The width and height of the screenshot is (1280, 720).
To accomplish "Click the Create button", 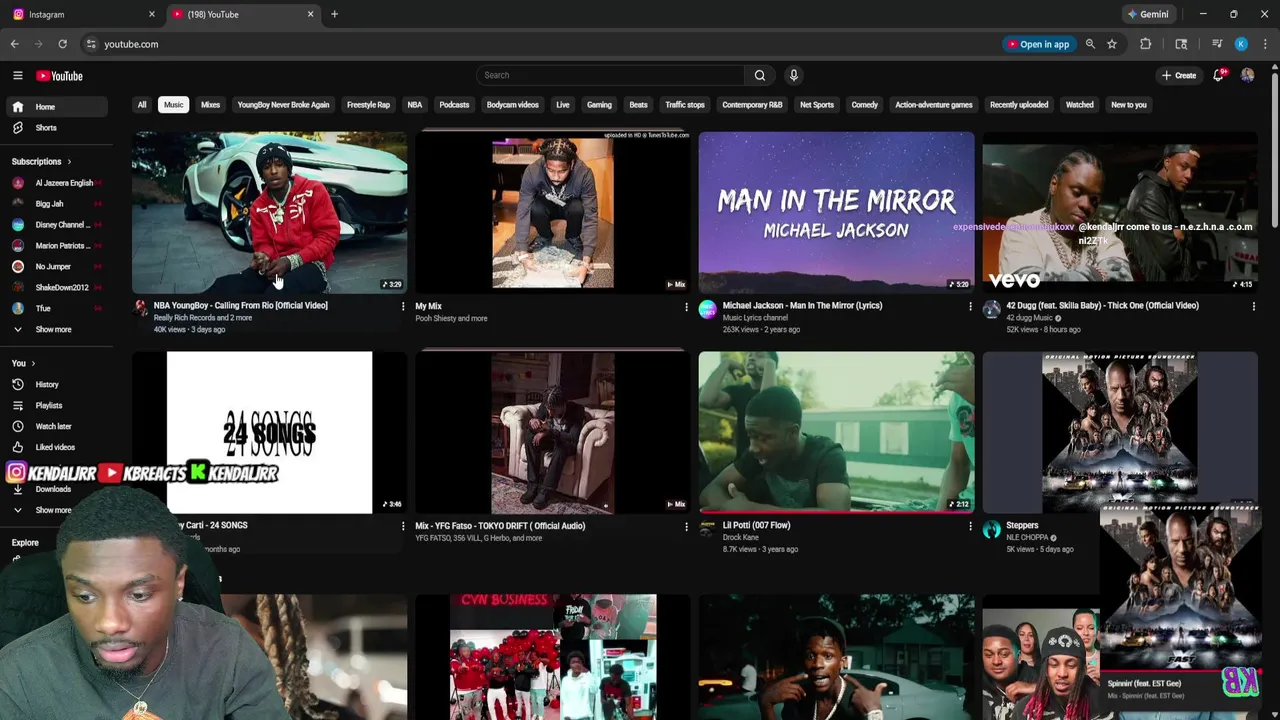I will [x=1179, y=76].
